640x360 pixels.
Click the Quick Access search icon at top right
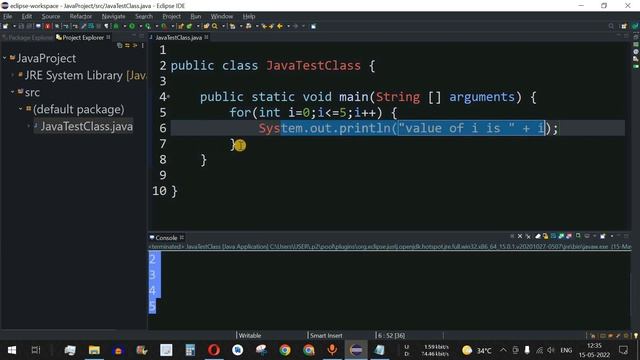coord(611,26)
